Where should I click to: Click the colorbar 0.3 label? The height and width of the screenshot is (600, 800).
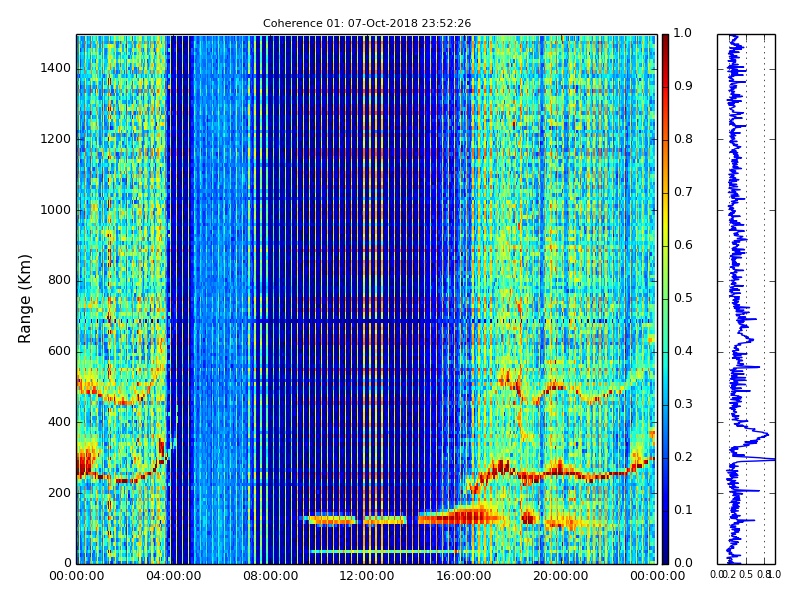point(683,404)
